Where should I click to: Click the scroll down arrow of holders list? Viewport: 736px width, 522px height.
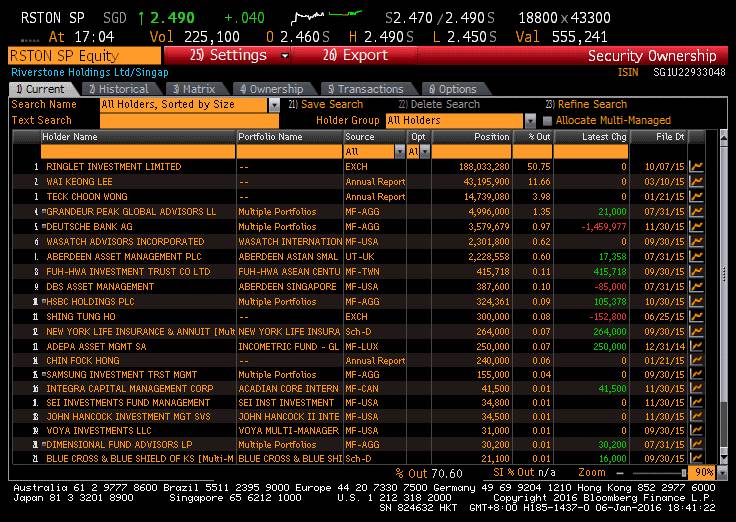(723, 456)
